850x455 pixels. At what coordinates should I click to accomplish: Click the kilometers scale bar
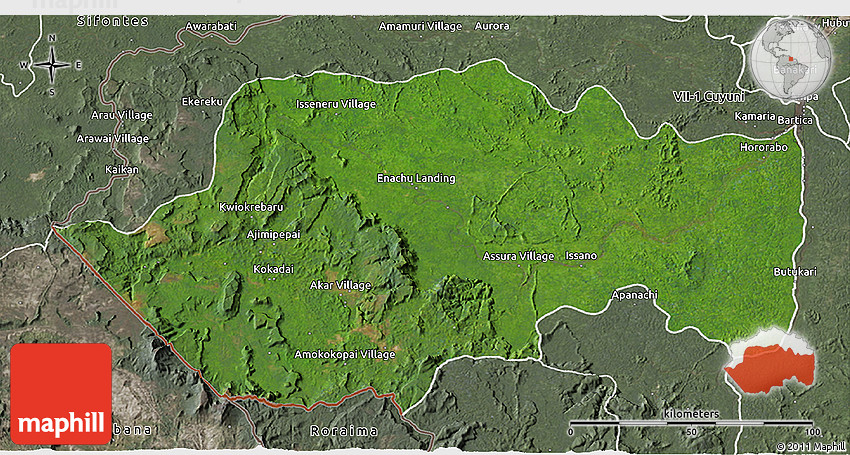pyautogui.click(x=693, y=423)
